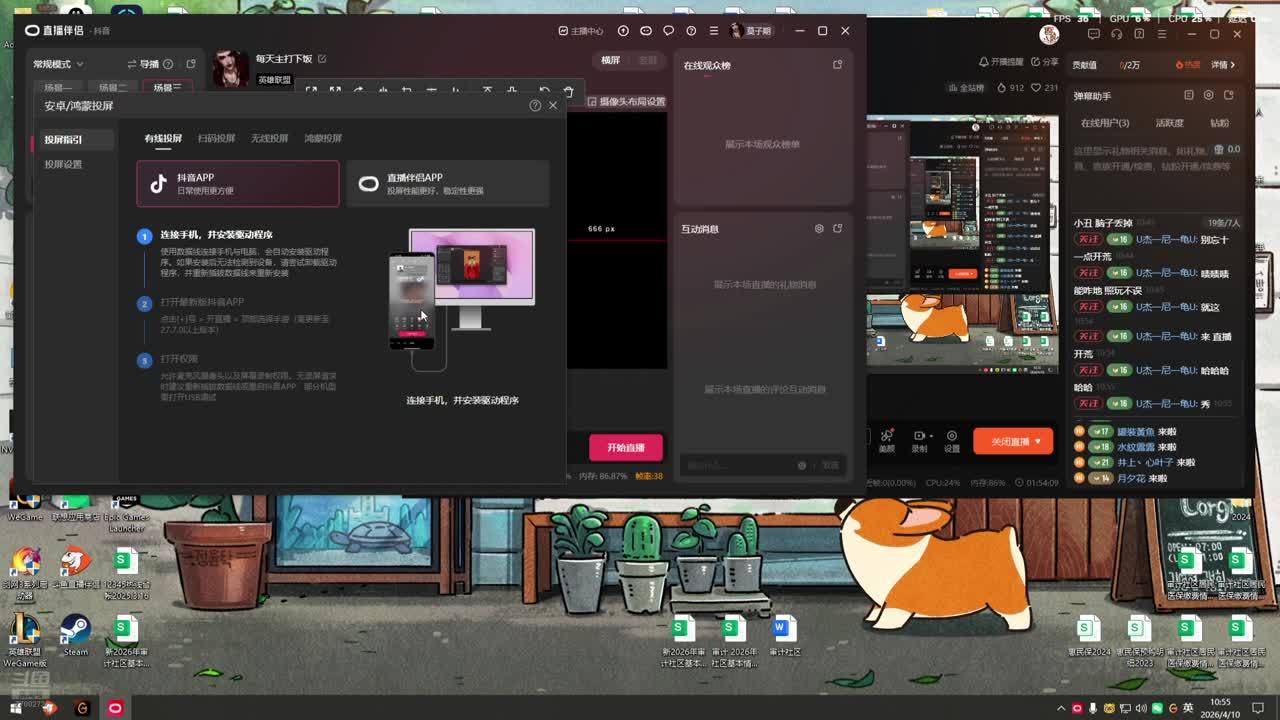Expand the 详情 chevron next to 热度
The height and width of the screenshot is (720, 1280).
1224,65
